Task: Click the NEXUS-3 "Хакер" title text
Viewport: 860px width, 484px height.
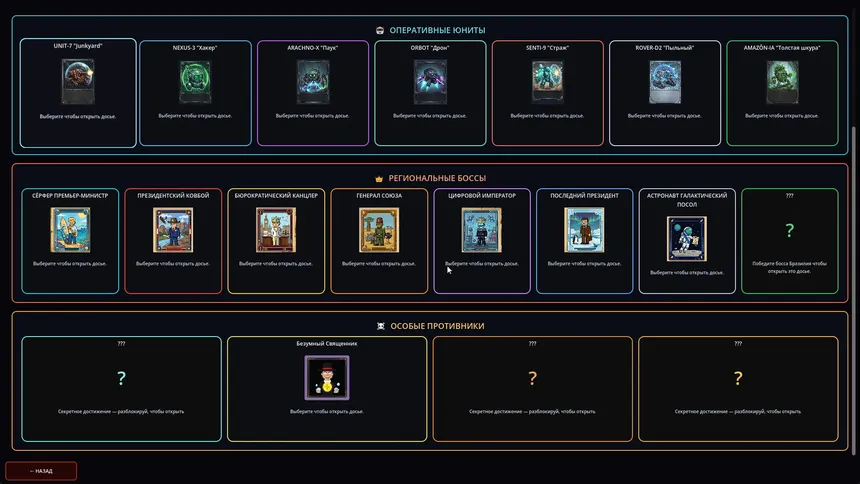Action: (195, 48)
